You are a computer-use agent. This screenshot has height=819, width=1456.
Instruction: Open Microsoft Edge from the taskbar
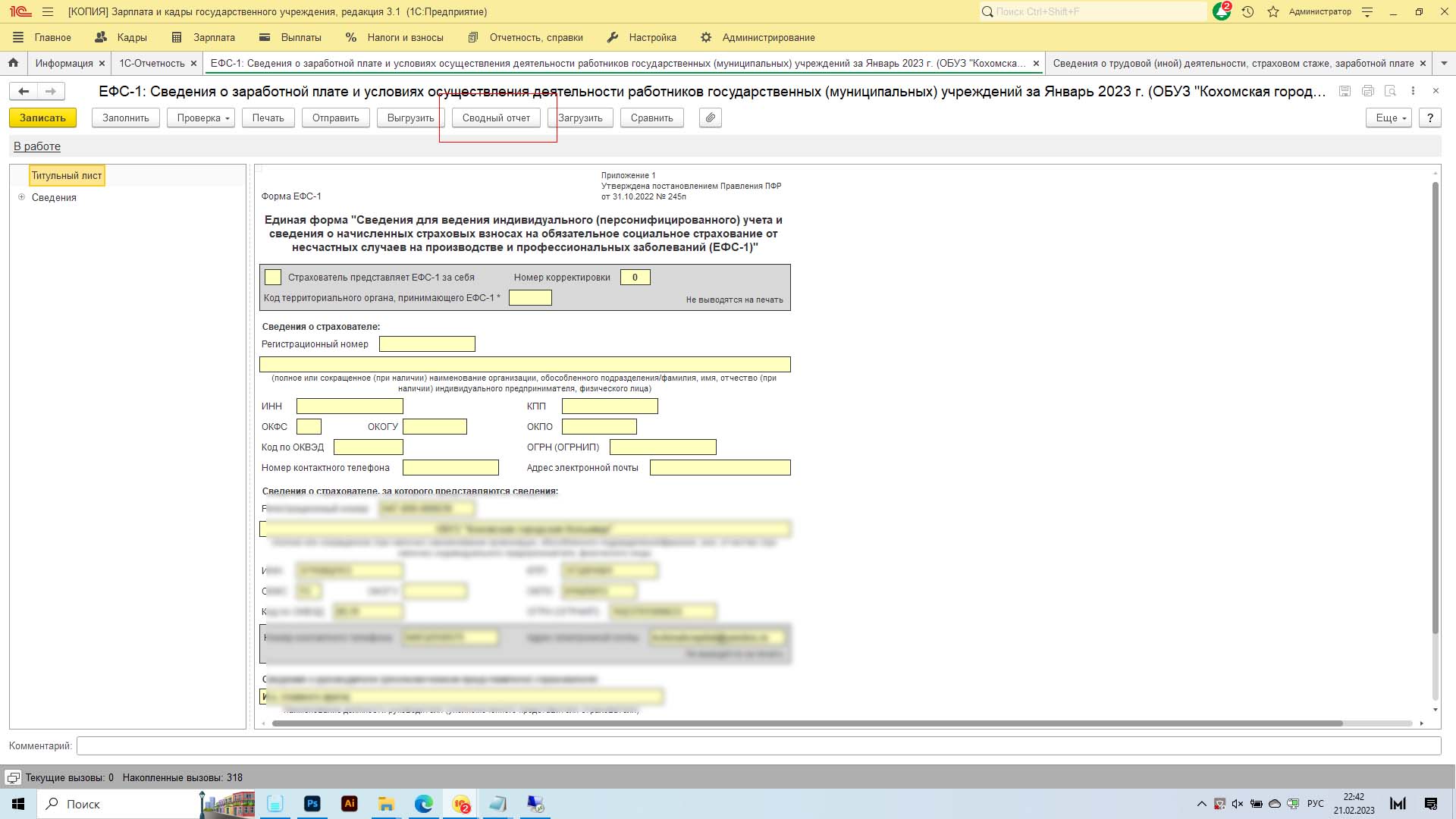[423, 804]
